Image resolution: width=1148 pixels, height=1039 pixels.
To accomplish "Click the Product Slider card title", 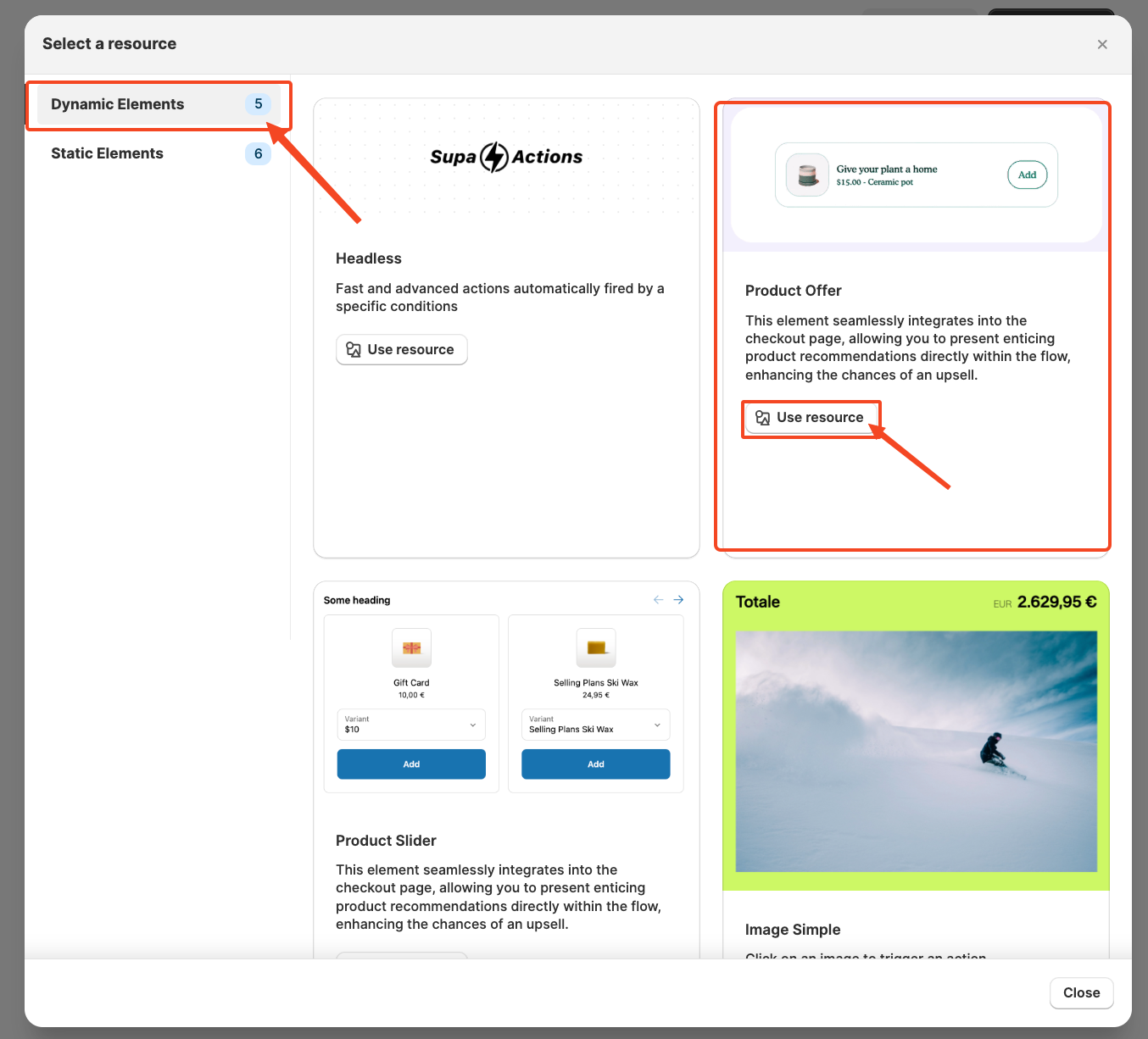I will pos(386,841).
